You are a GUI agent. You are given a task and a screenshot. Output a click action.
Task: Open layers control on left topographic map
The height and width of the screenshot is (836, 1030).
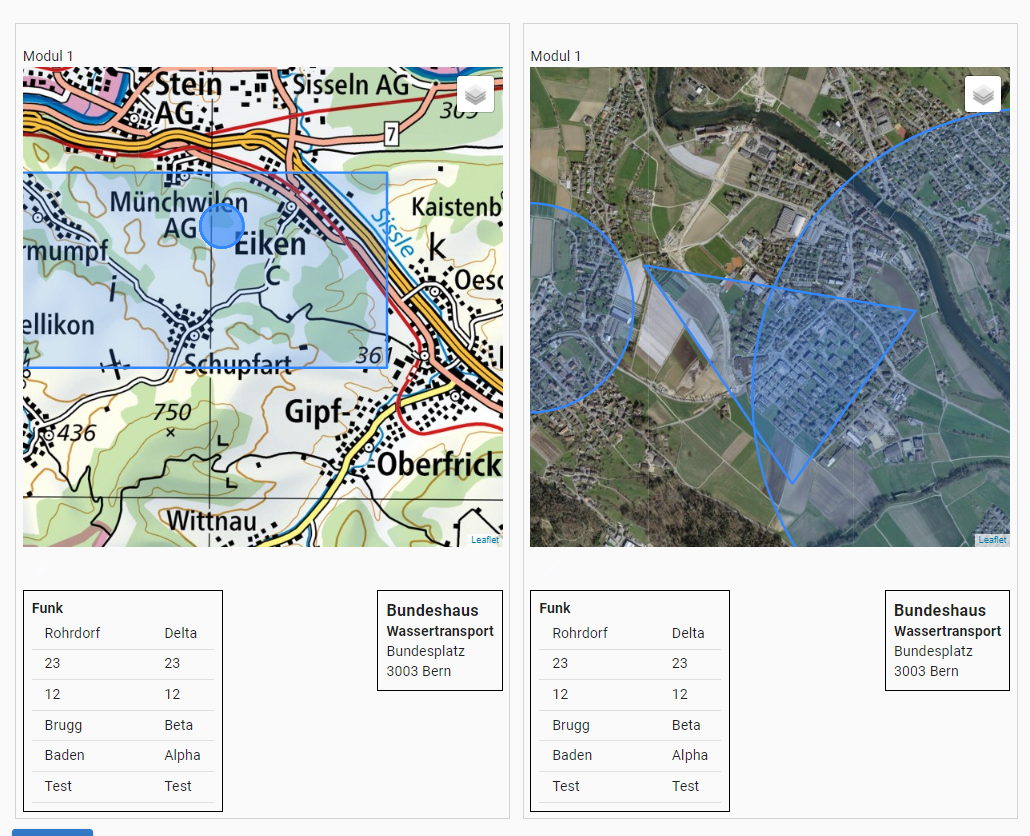[x=475, y=95]
